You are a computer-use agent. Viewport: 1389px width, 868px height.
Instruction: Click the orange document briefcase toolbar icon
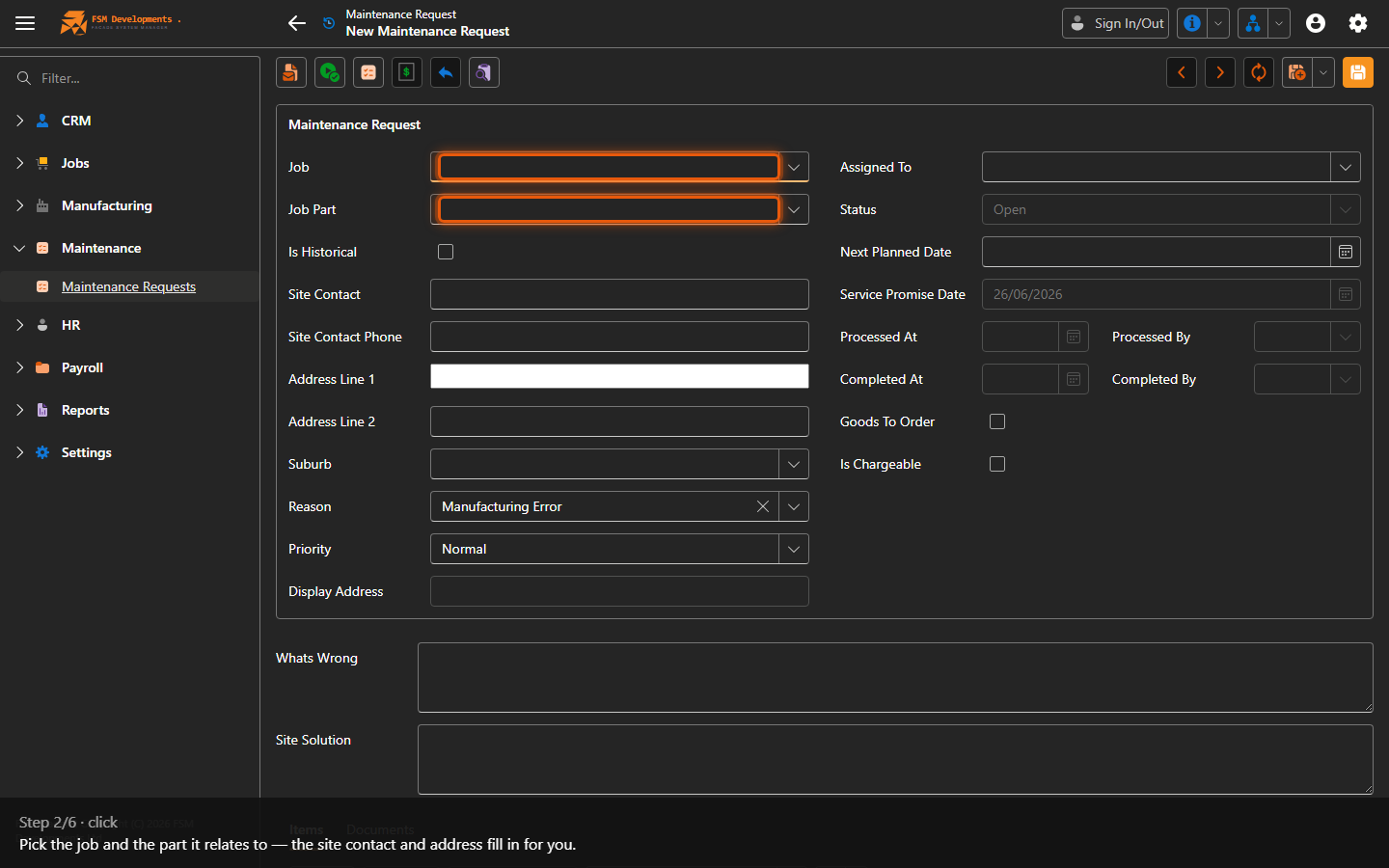(x=291, y=72)
